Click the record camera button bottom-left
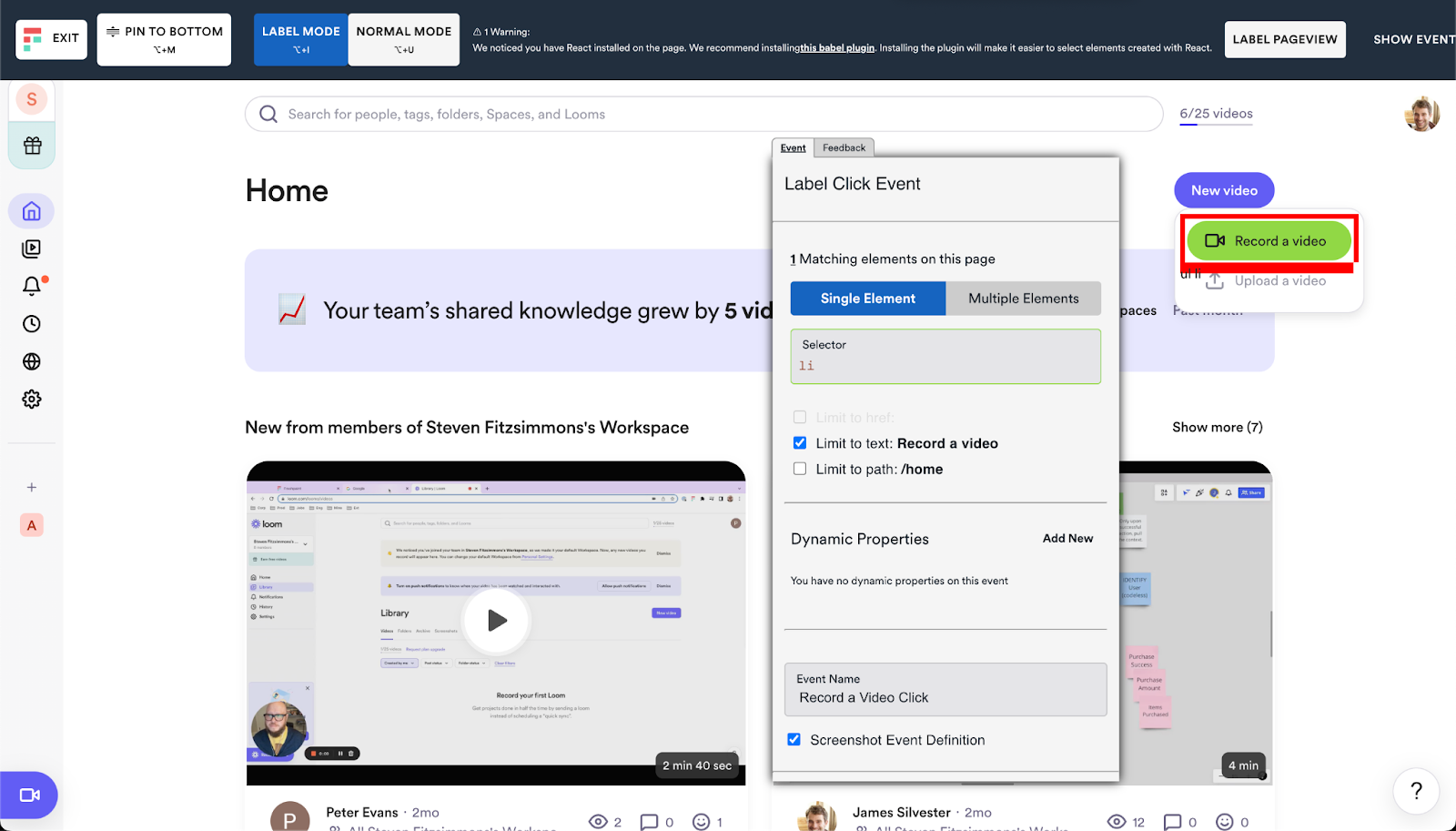Screen dimensions: 1456x831 [29, 796]
